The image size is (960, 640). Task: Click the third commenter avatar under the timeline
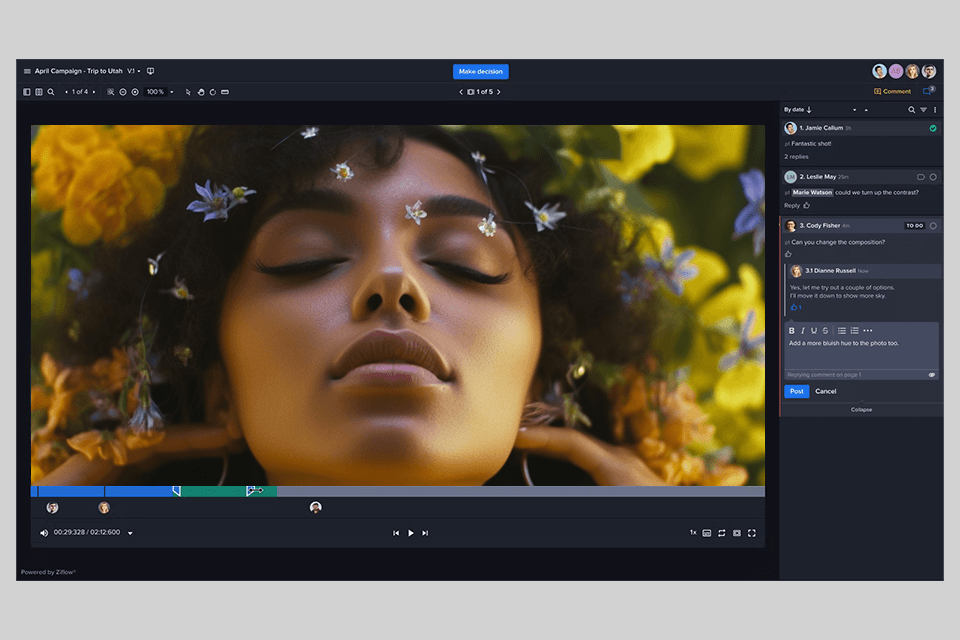315,507
